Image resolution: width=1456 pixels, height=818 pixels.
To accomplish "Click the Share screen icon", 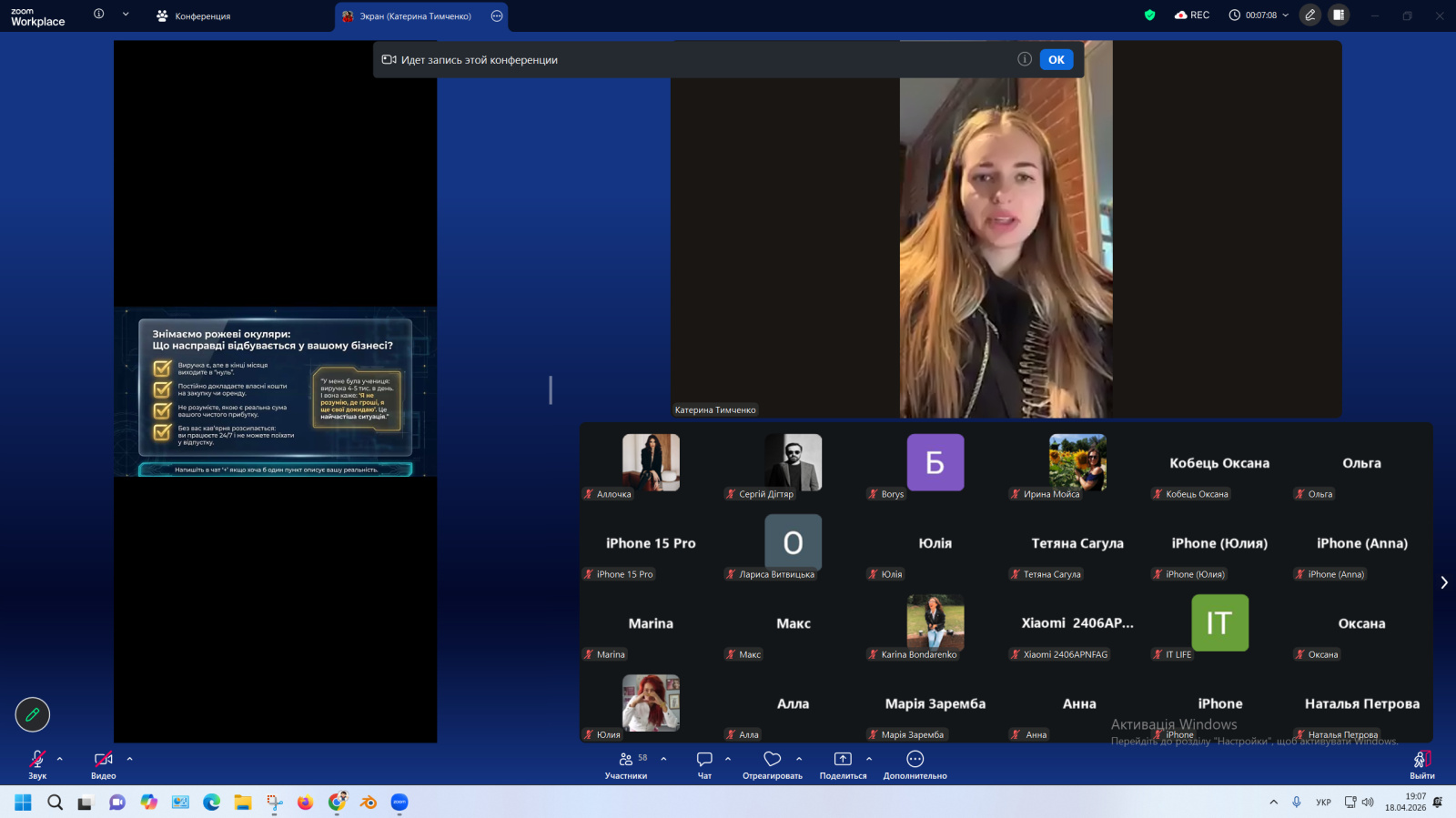I will click(x=843, y=760).
